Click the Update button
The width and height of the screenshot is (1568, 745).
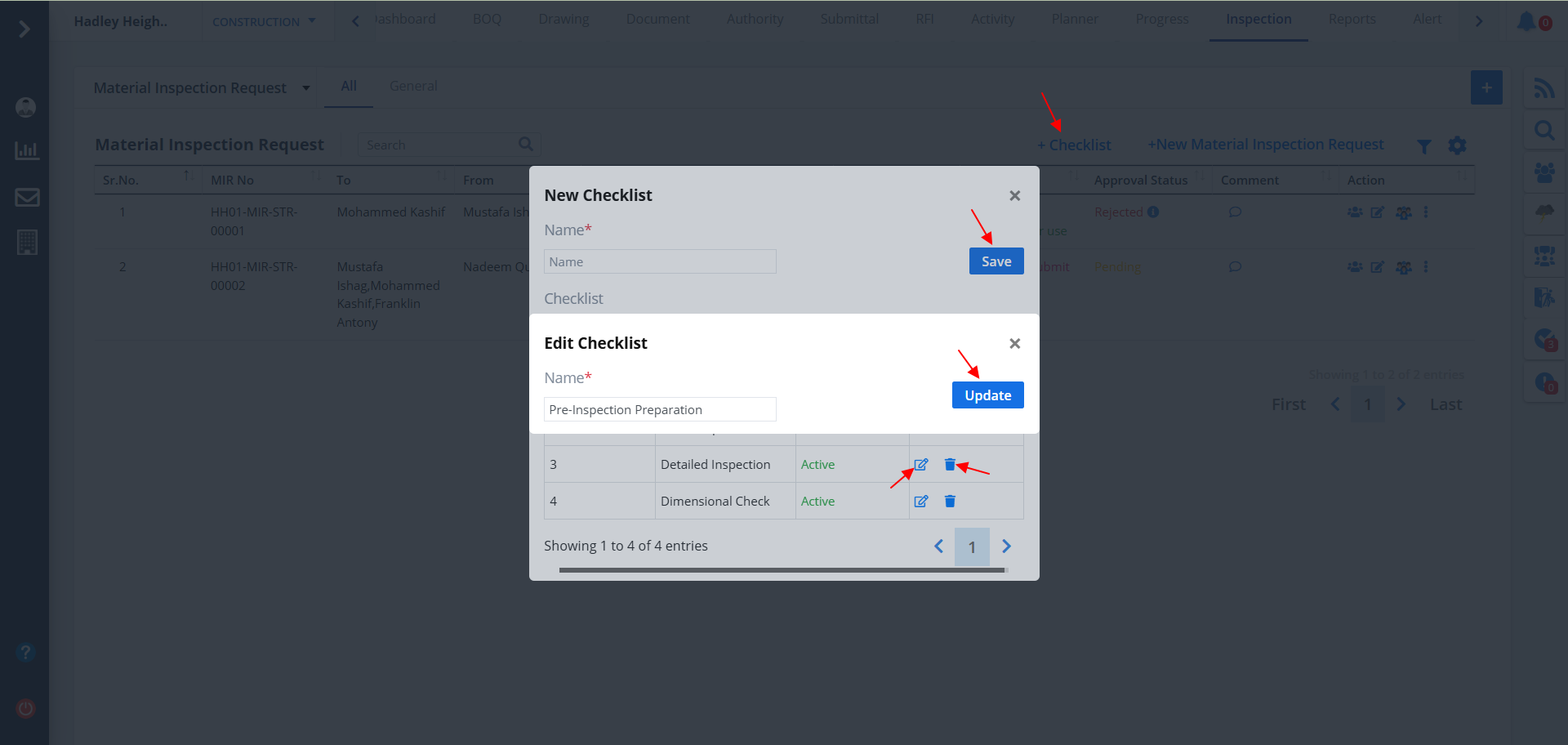tap(987, 395)
